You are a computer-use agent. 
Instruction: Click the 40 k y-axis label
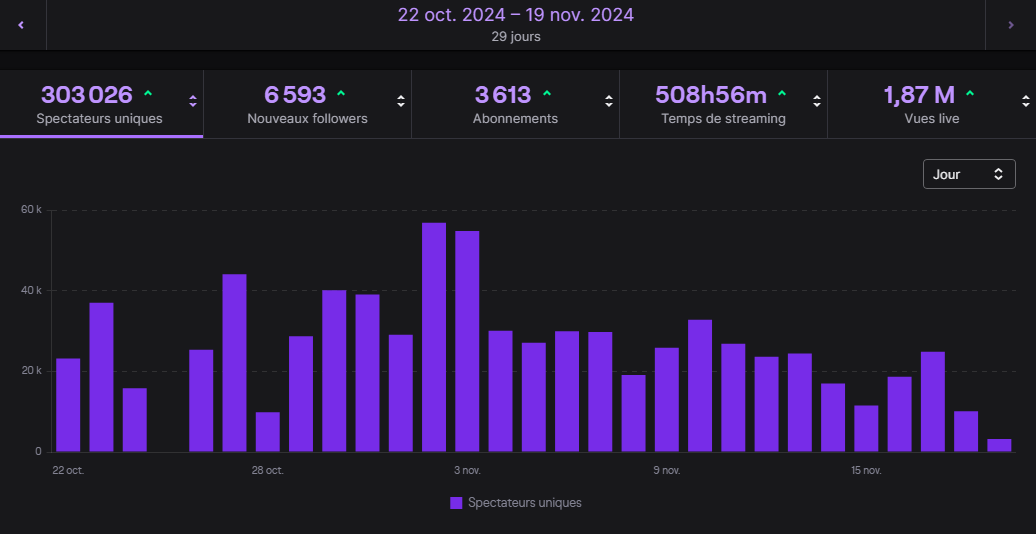32,290
